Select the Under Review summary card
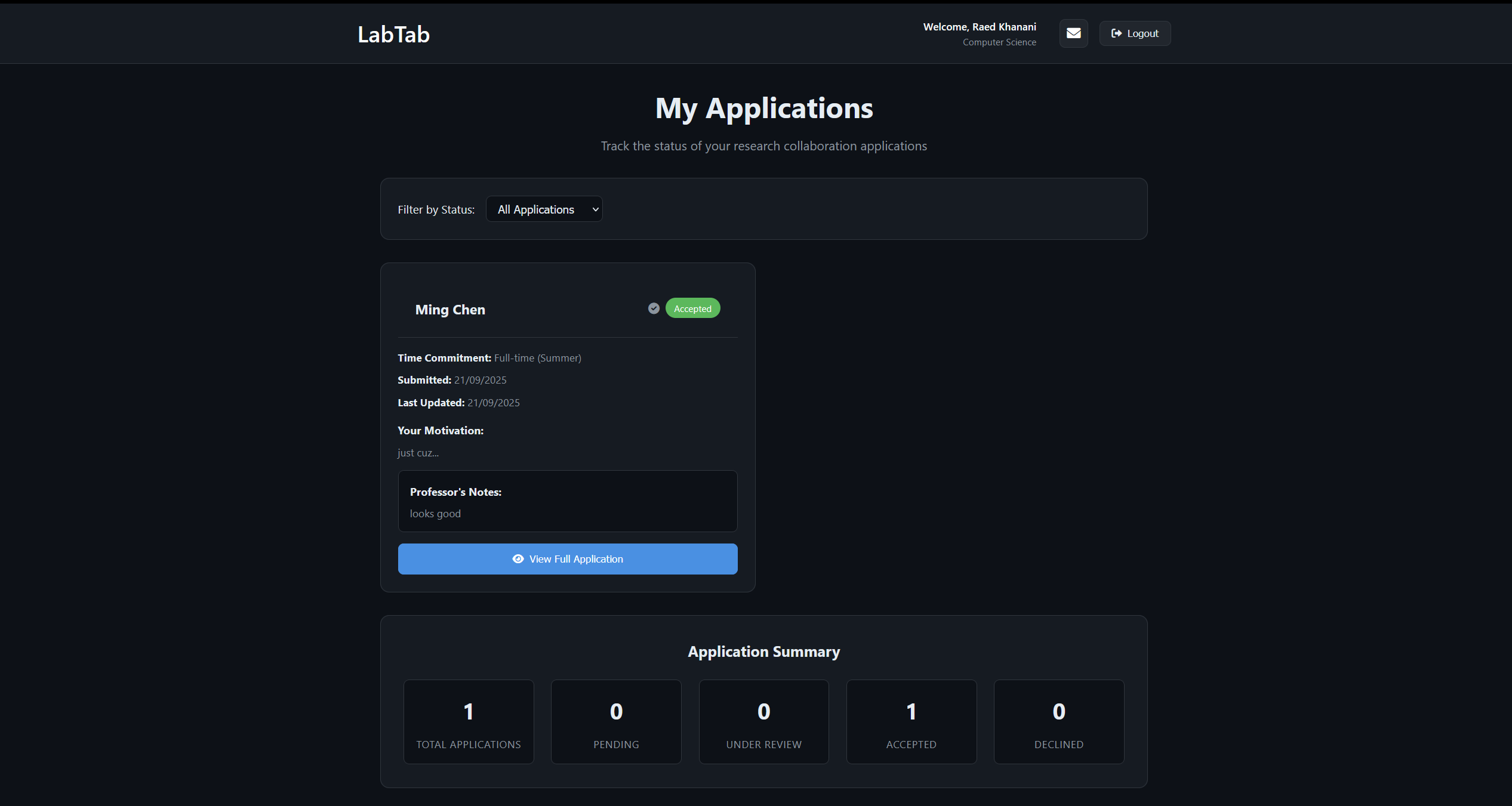This screenshot has height=806, width=1512. [x=763, y=721]
